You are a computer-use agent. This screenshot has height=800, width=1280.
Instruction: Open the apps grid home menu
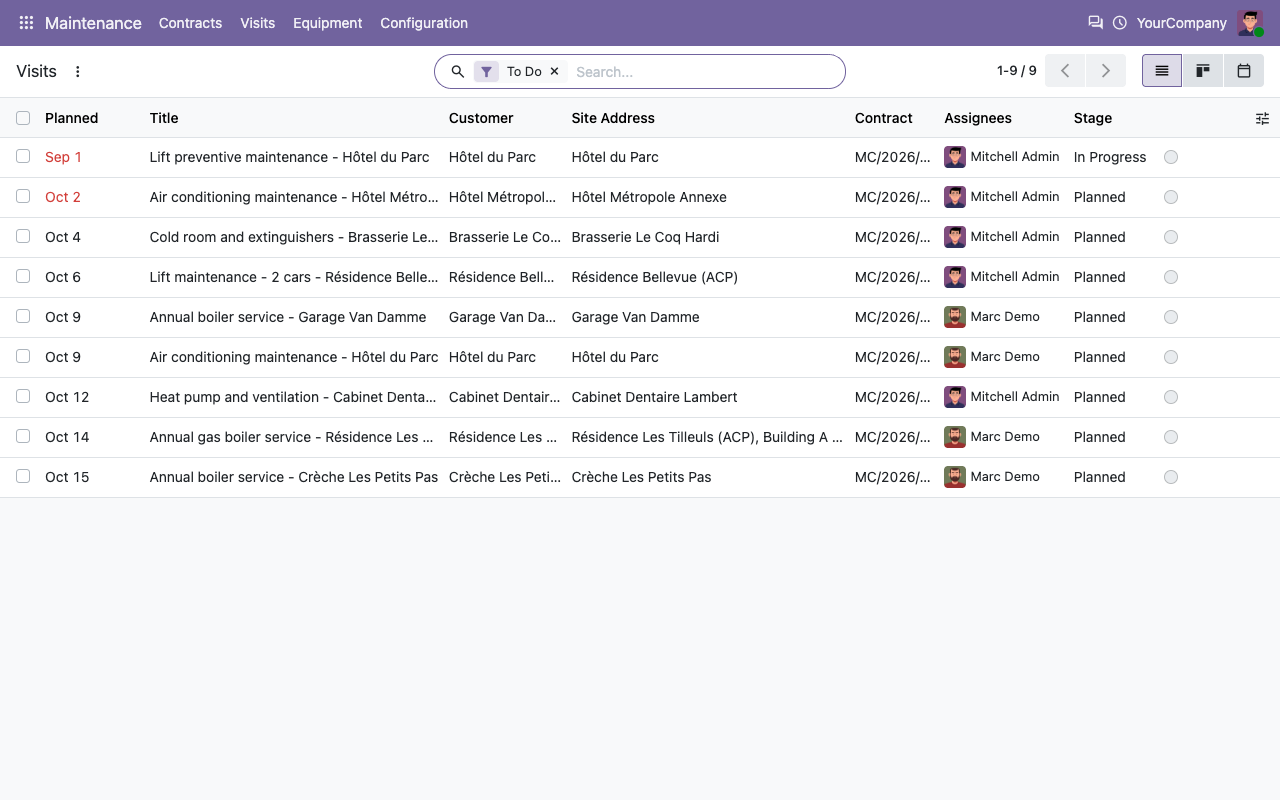26,23
